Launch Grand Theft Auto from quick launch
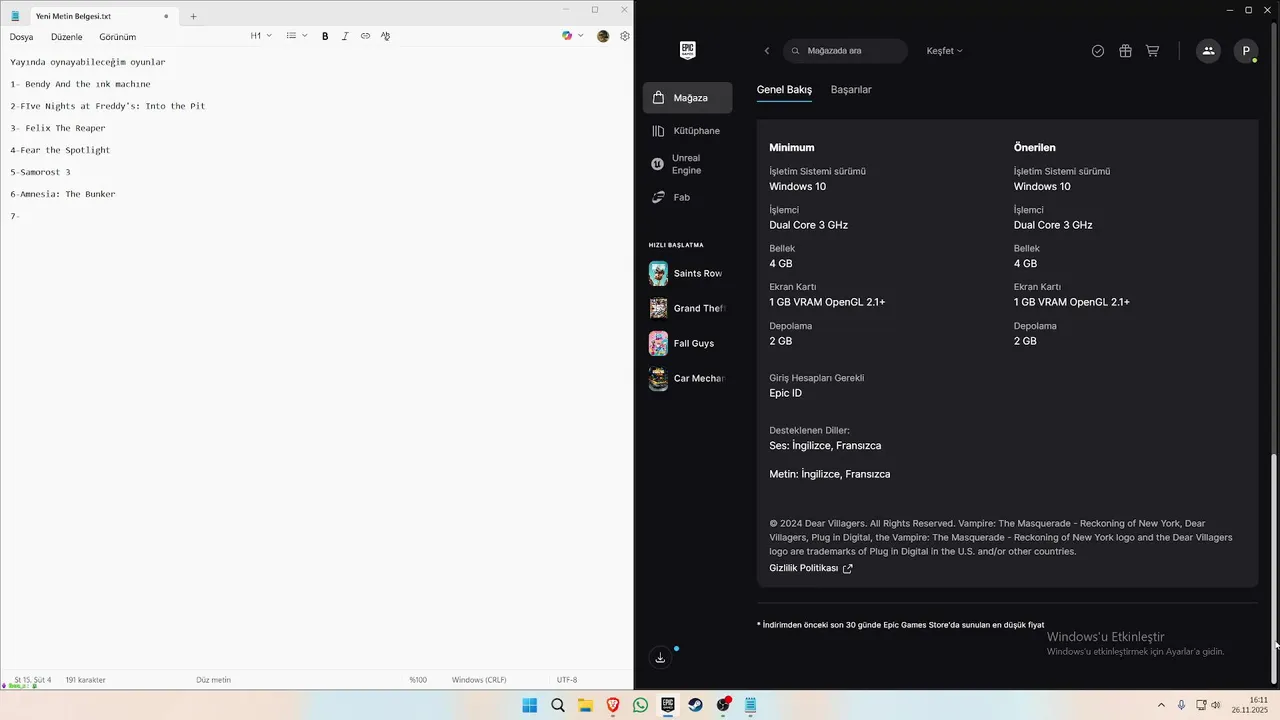Screen dimensions: 1280x720 [686, 308]
